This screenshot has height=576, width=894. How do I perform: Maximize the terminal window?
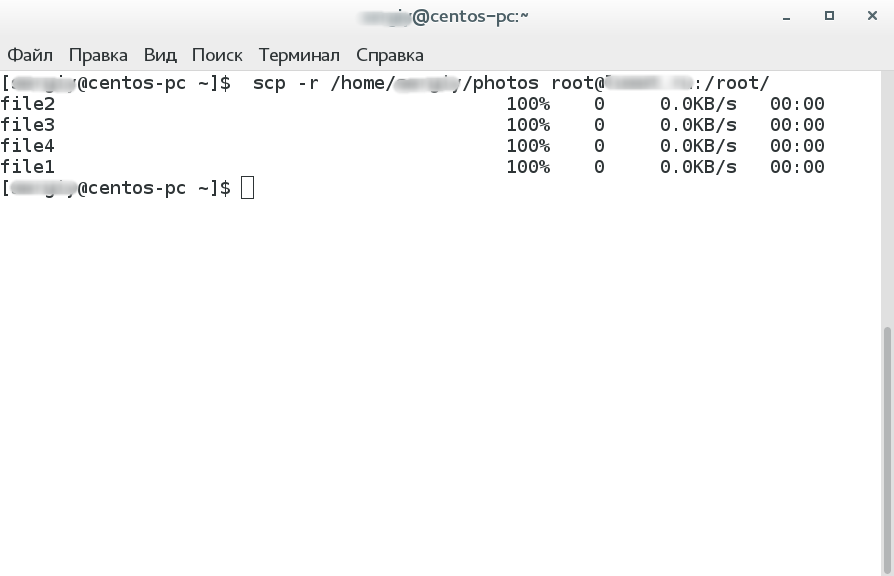coord(829,17)
